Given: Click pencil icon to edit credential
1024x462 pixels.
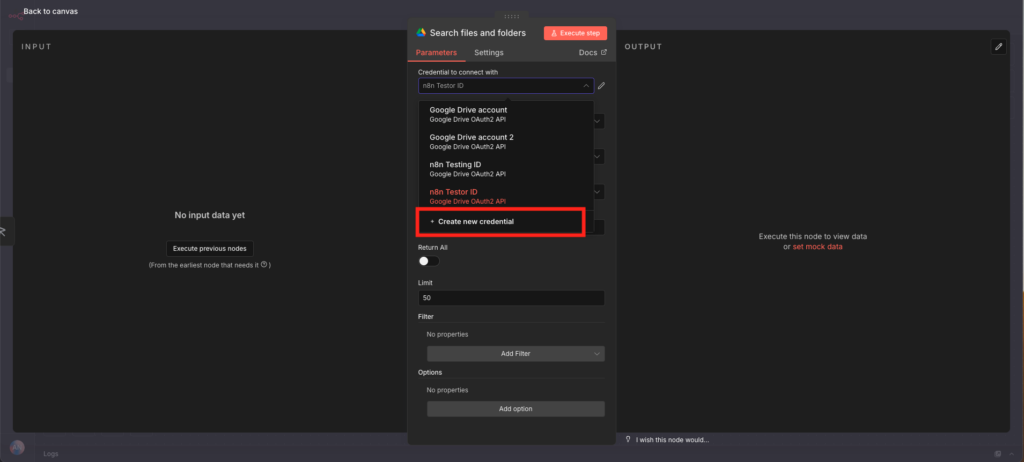Looking at the screenshot, I should tap(601, 86).
